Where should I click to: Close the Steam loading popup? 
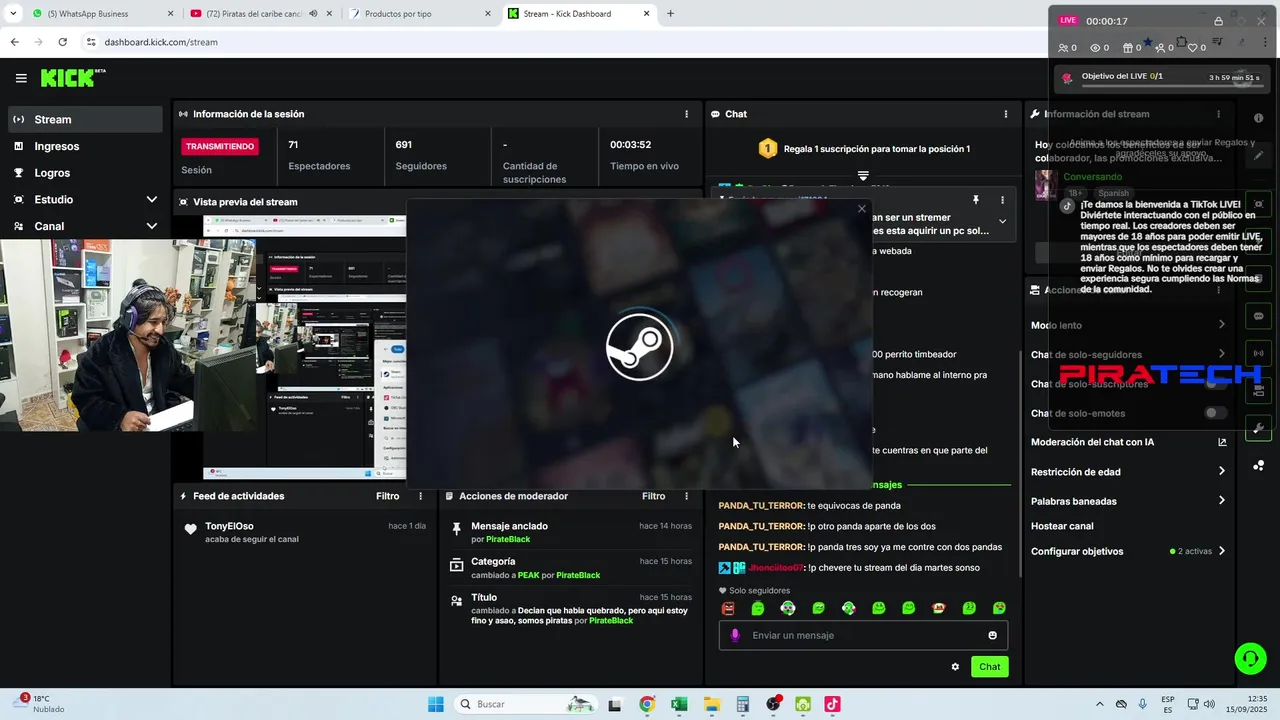click(862, 209)
